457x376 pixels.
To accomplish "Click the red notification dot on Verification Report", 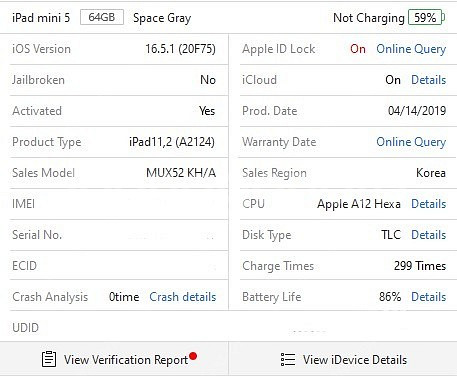I will 193,356.
